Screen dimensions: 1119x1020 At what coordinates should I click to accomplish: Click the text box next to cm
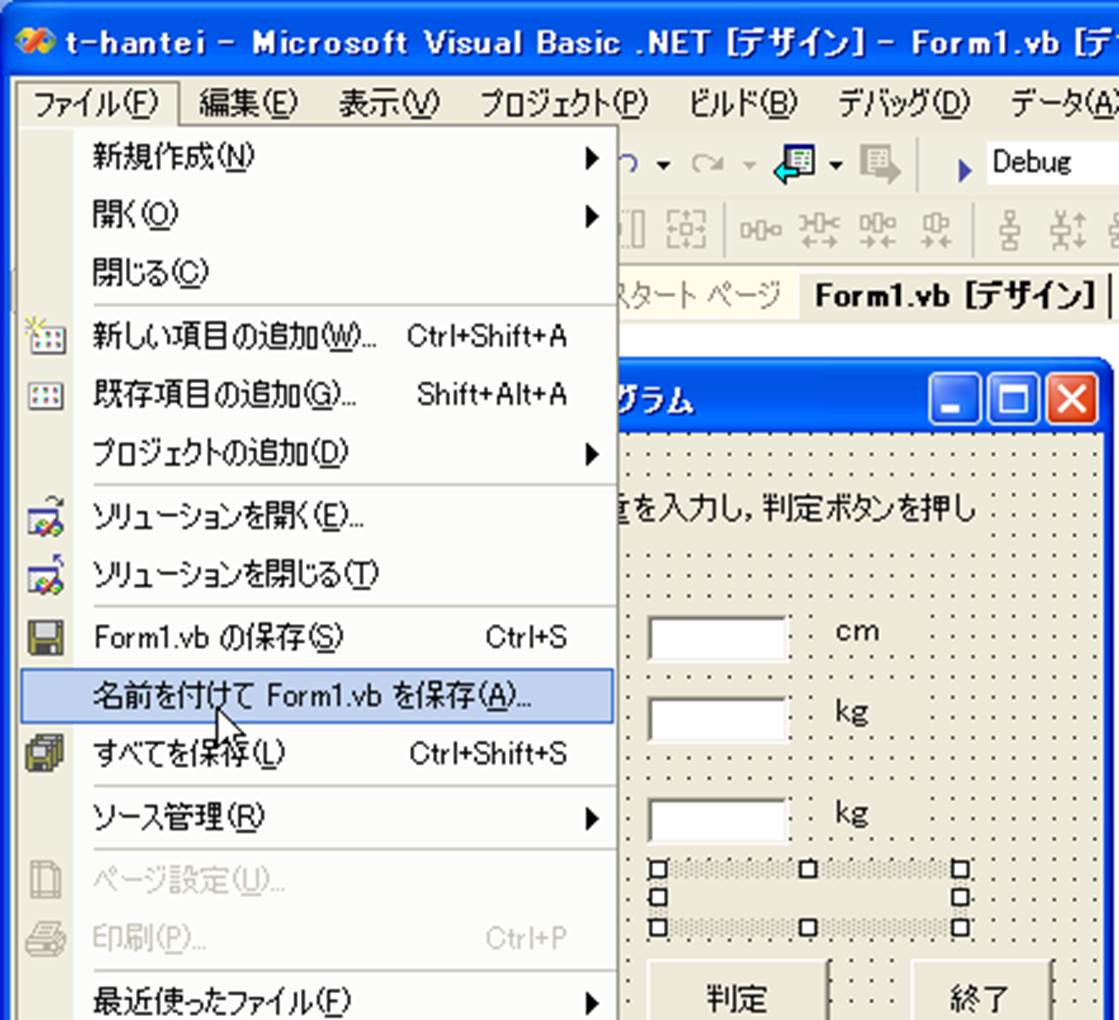point(718,638)
